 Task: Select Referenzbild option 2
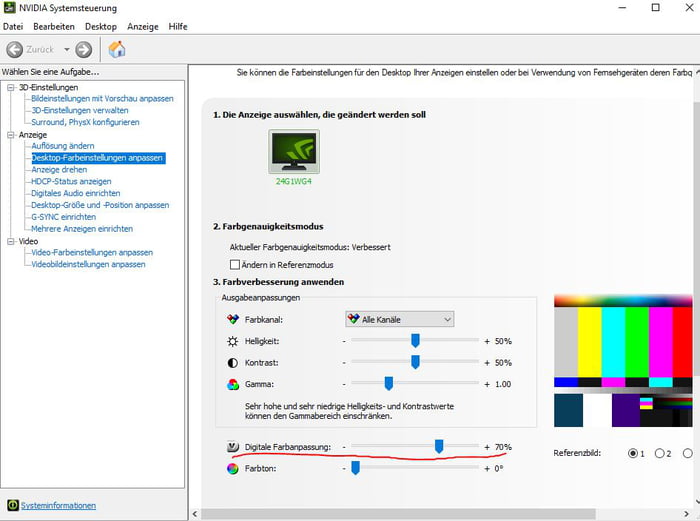pos(660,453)
